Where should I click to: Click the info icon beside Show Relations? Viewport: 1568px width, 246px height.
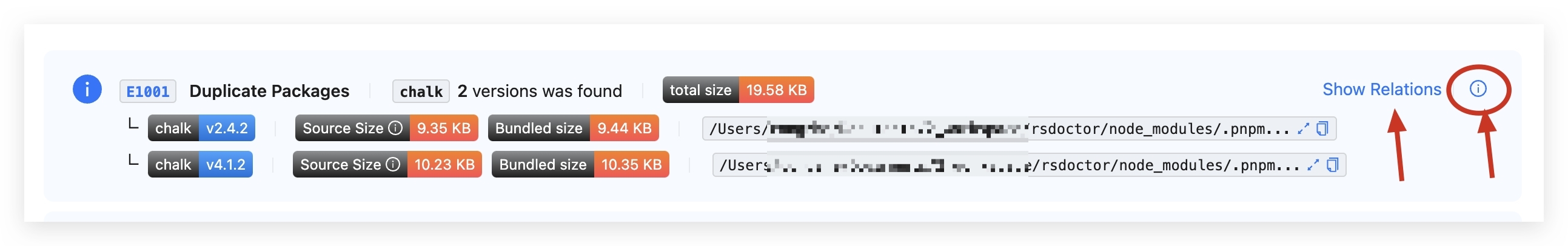pos(1478,89)
